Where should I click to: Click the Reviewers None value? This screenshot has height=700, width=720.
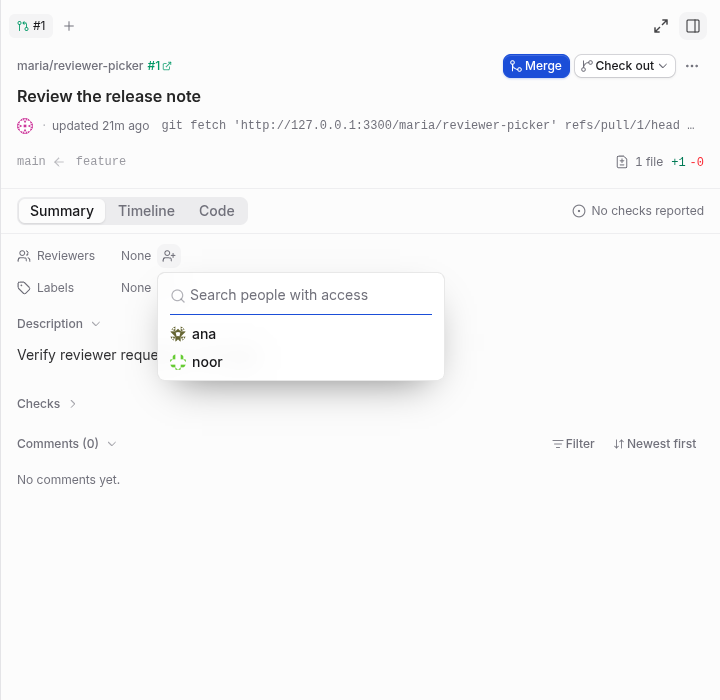click(136, 256)
